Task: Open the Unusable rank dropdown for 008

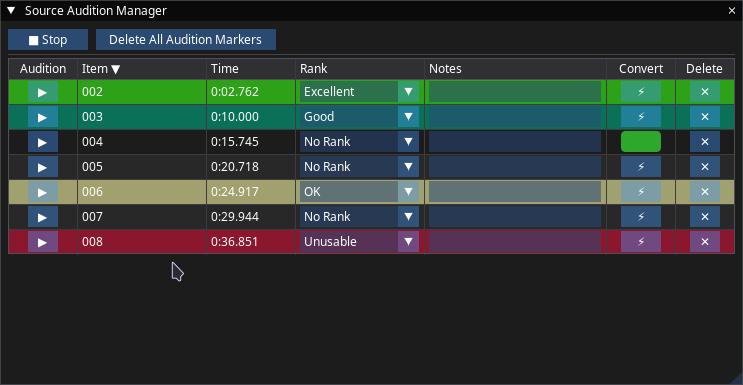Action: pos(359,242)
